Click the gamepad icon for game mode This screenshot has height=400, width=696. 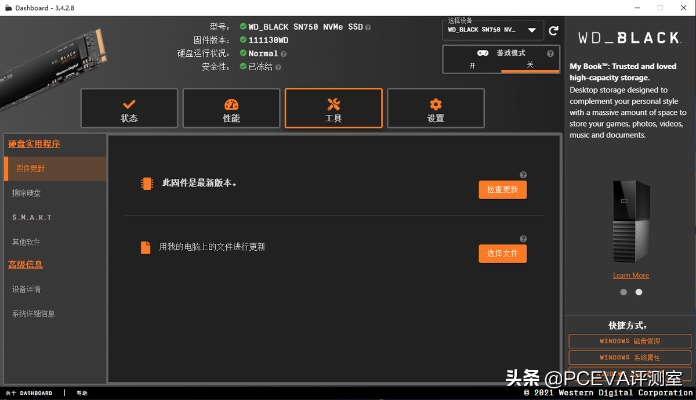(x=482, y=53)
